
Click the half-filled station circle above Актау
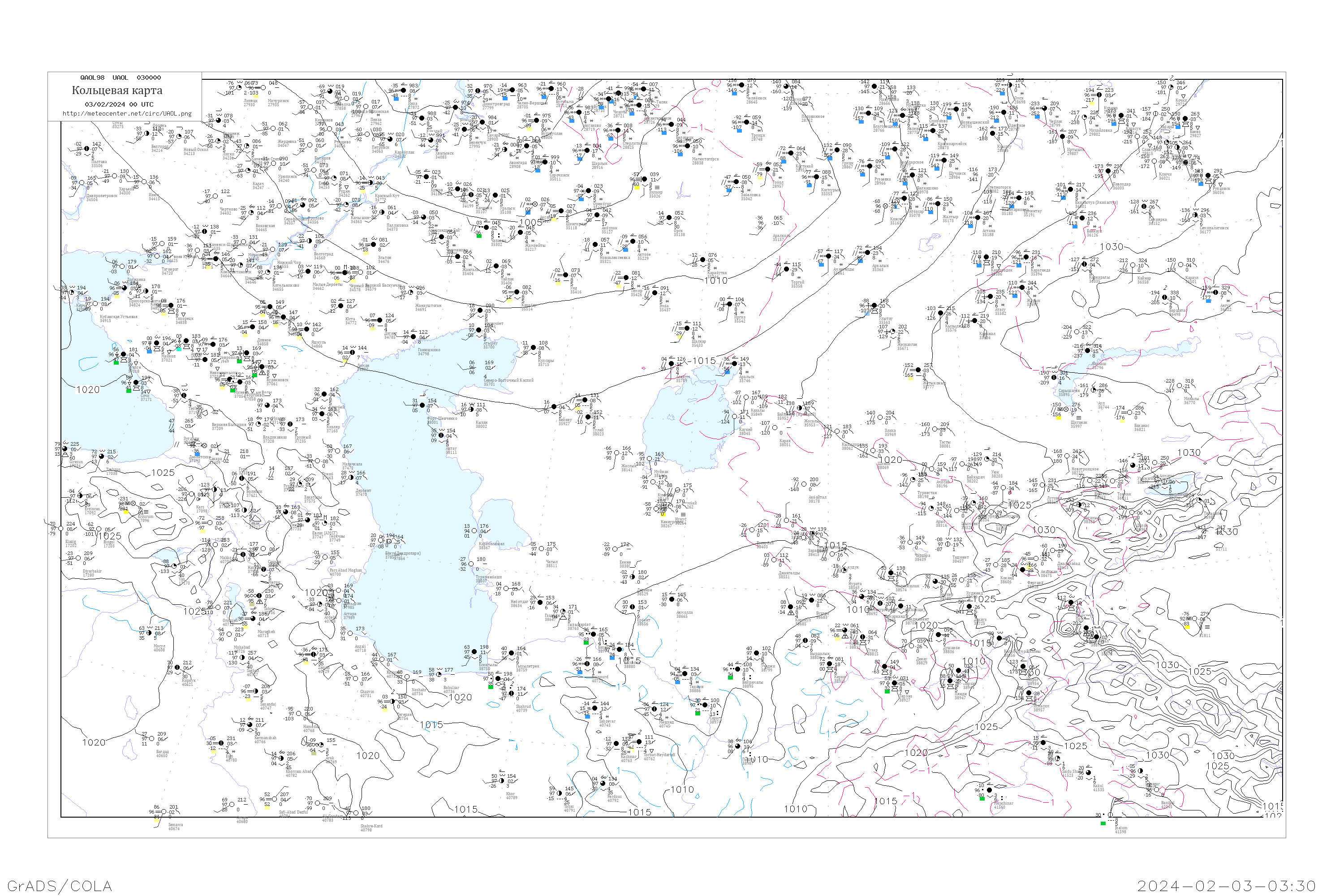(440, 435)
